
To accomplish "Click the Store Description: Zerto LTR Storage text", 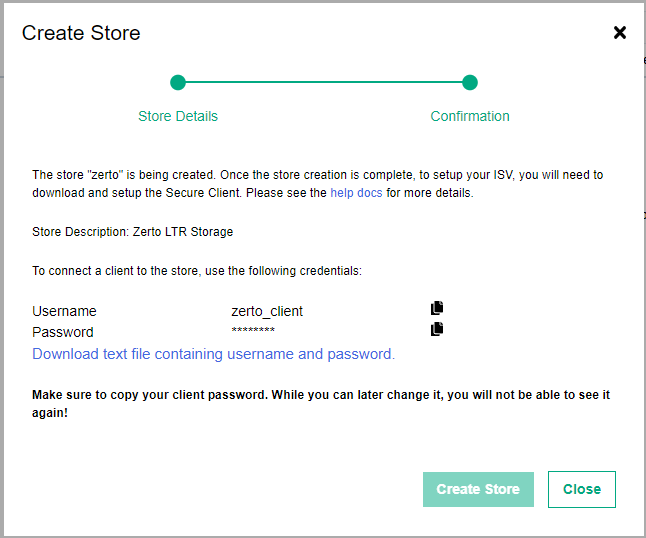I will [133, 232].
